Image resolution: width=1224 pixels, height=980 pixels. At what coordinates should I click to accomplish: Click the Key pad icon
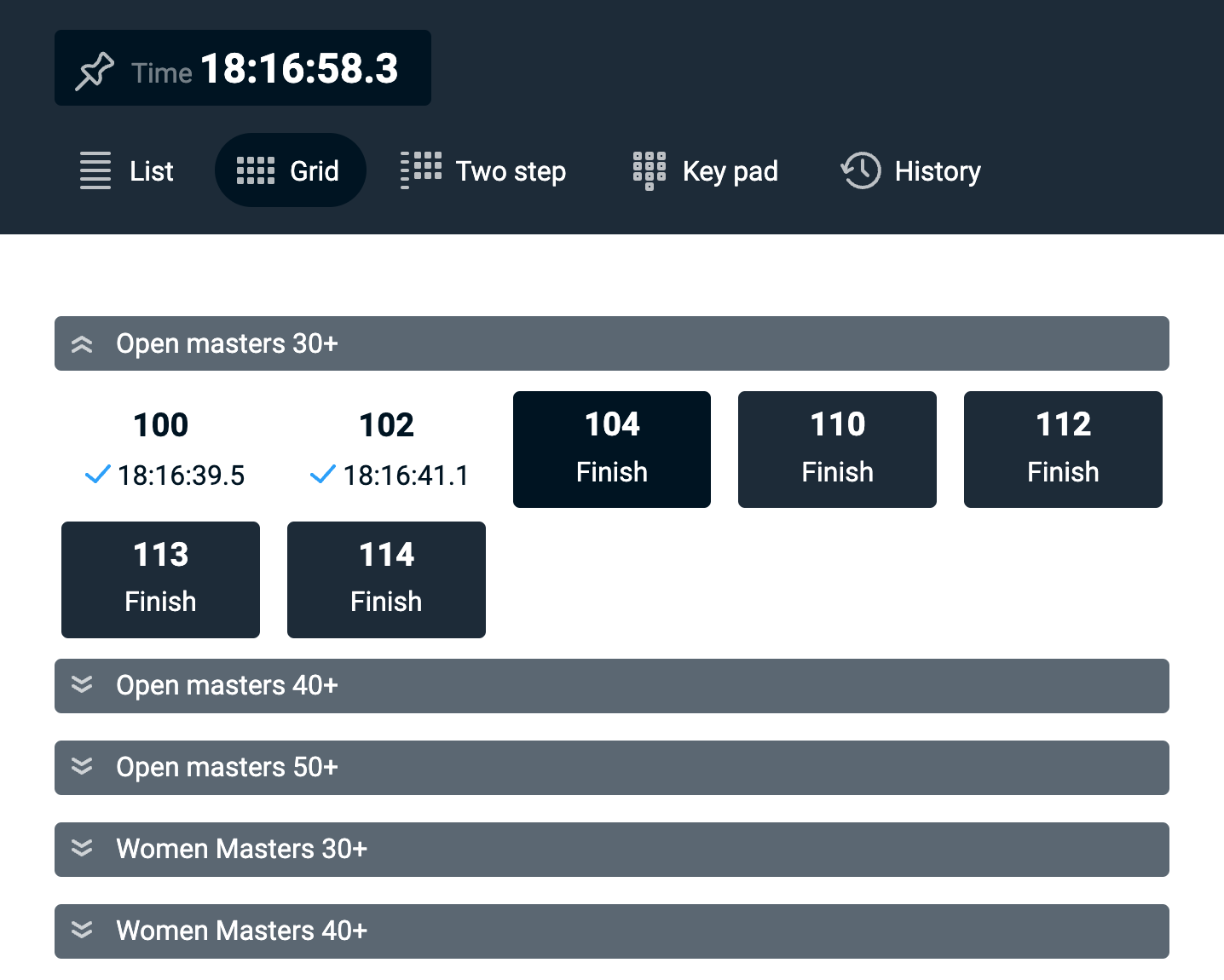point(650,170)
